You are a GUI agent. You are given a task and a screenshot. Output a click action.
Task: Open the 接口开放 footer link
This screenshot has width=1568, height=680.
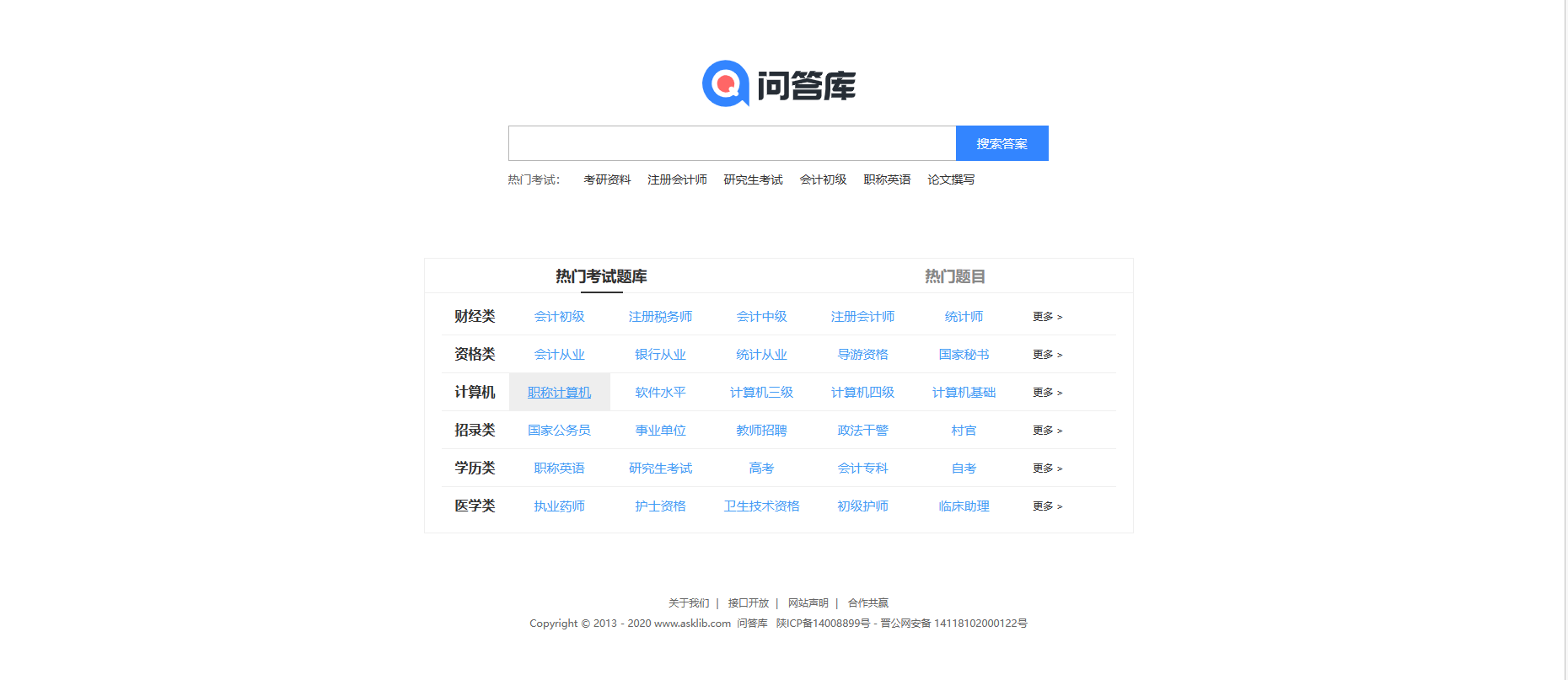(x=749, y=603)
